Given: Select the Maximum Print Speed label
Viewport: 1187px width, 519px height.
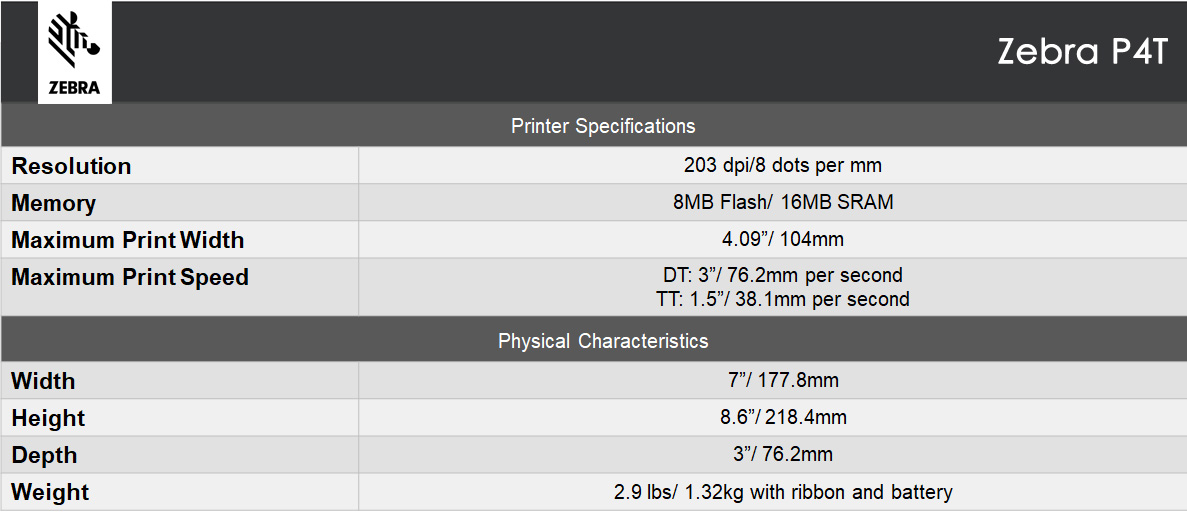Looking at the screenshot, I should 130,277.
